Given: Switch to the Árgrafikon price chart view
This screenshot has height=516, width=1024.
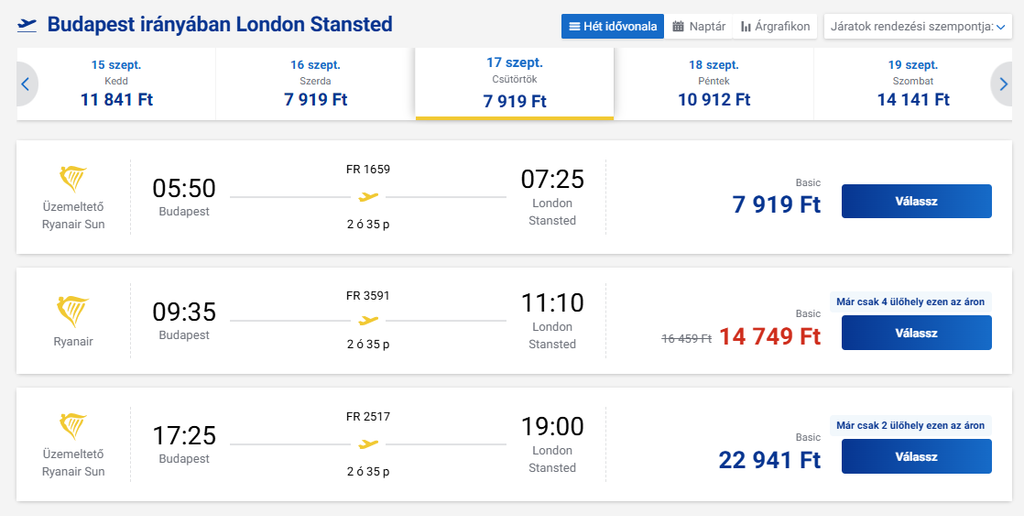Looking at the screenshot, I should click(775, 27).
